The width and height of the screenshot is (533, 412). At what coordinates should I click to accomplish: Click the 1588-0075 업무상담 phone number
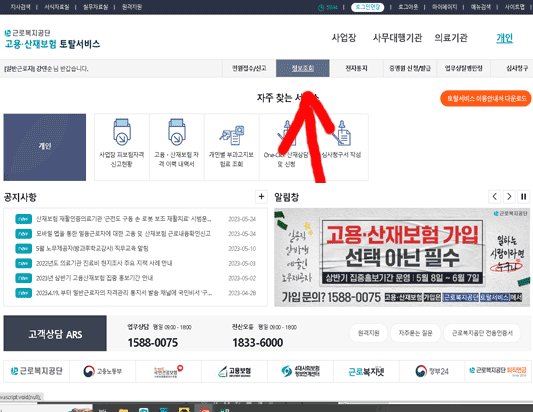(153, 343)
